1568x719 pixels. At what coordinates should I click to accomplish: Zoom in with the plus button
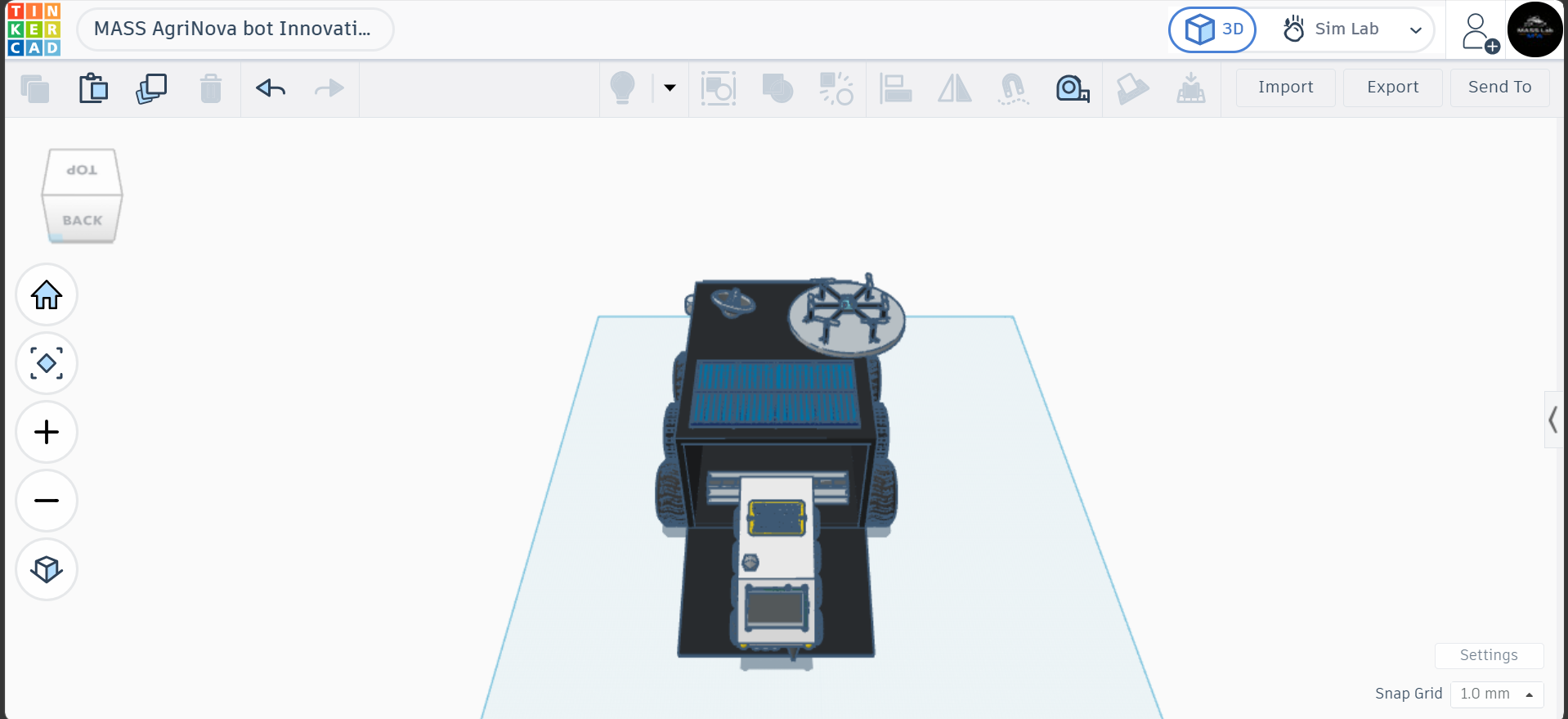click(47, 432)
